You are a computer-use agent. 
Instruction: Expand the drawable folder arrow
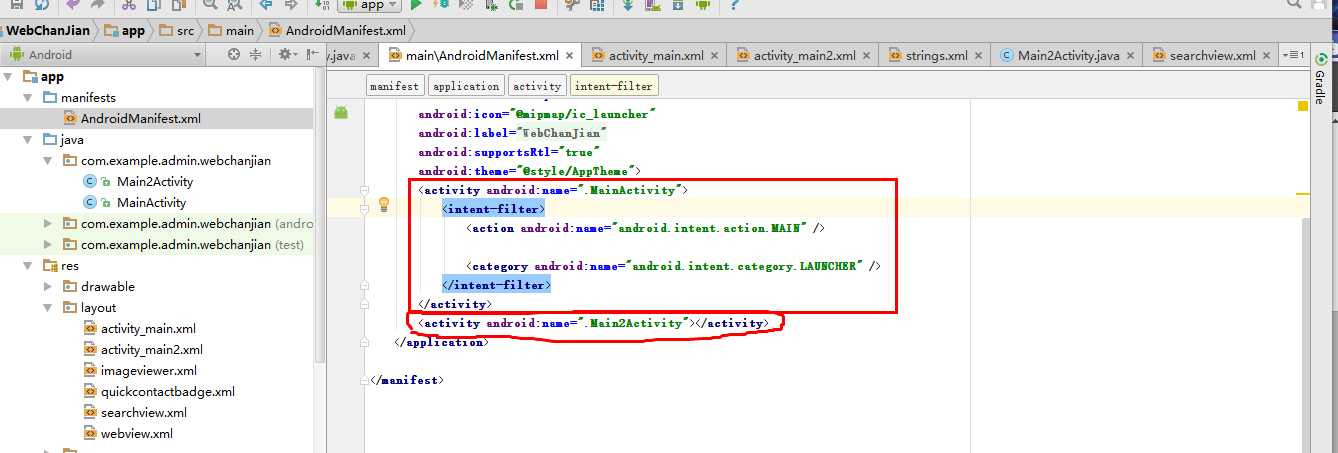click(x=49, y=286)
